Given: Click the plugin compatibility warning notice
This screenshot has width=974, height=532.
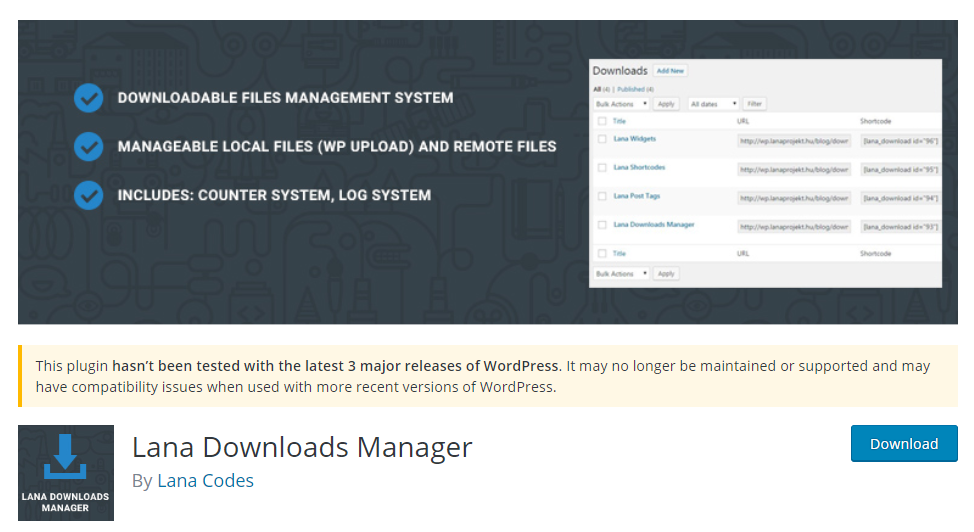Looking at the screenshot, I should click(x=488, y=376).
